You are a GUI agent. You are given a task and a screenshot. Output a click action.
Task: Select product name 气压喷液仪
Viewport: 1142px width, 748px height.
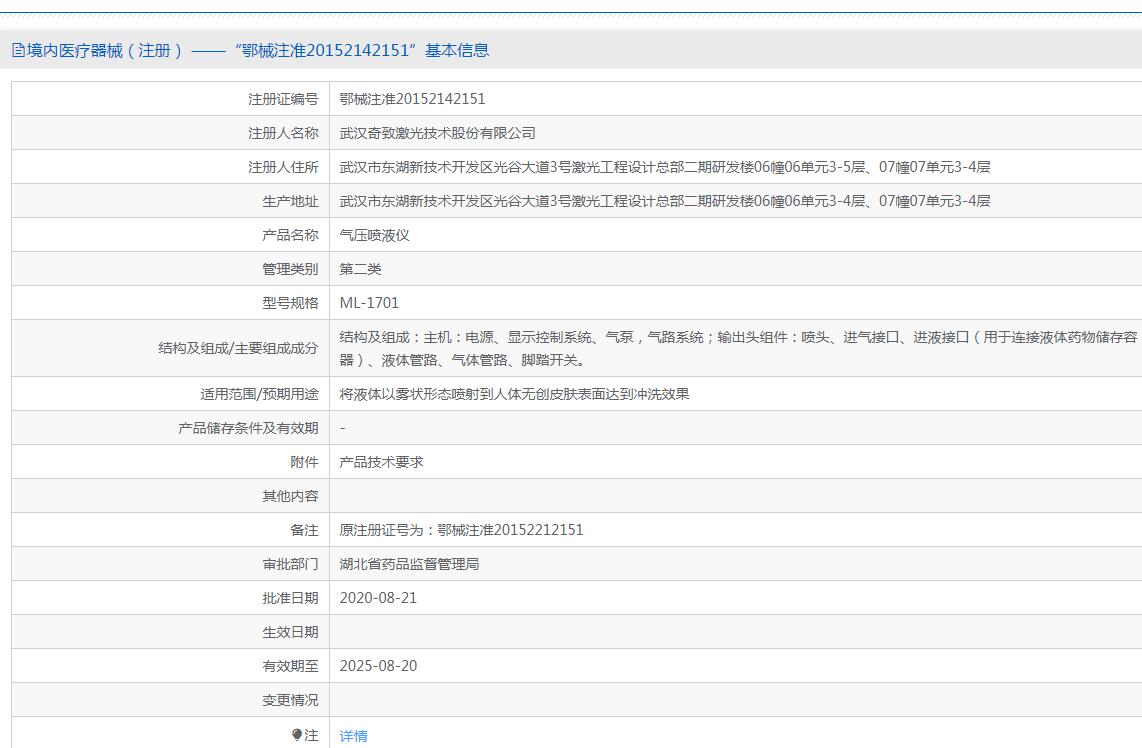click(x=374, y=235)
